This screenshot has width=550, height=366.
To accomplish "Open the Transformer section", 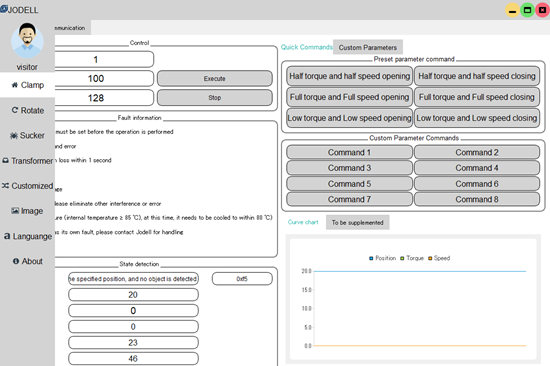I will [27, 161].
